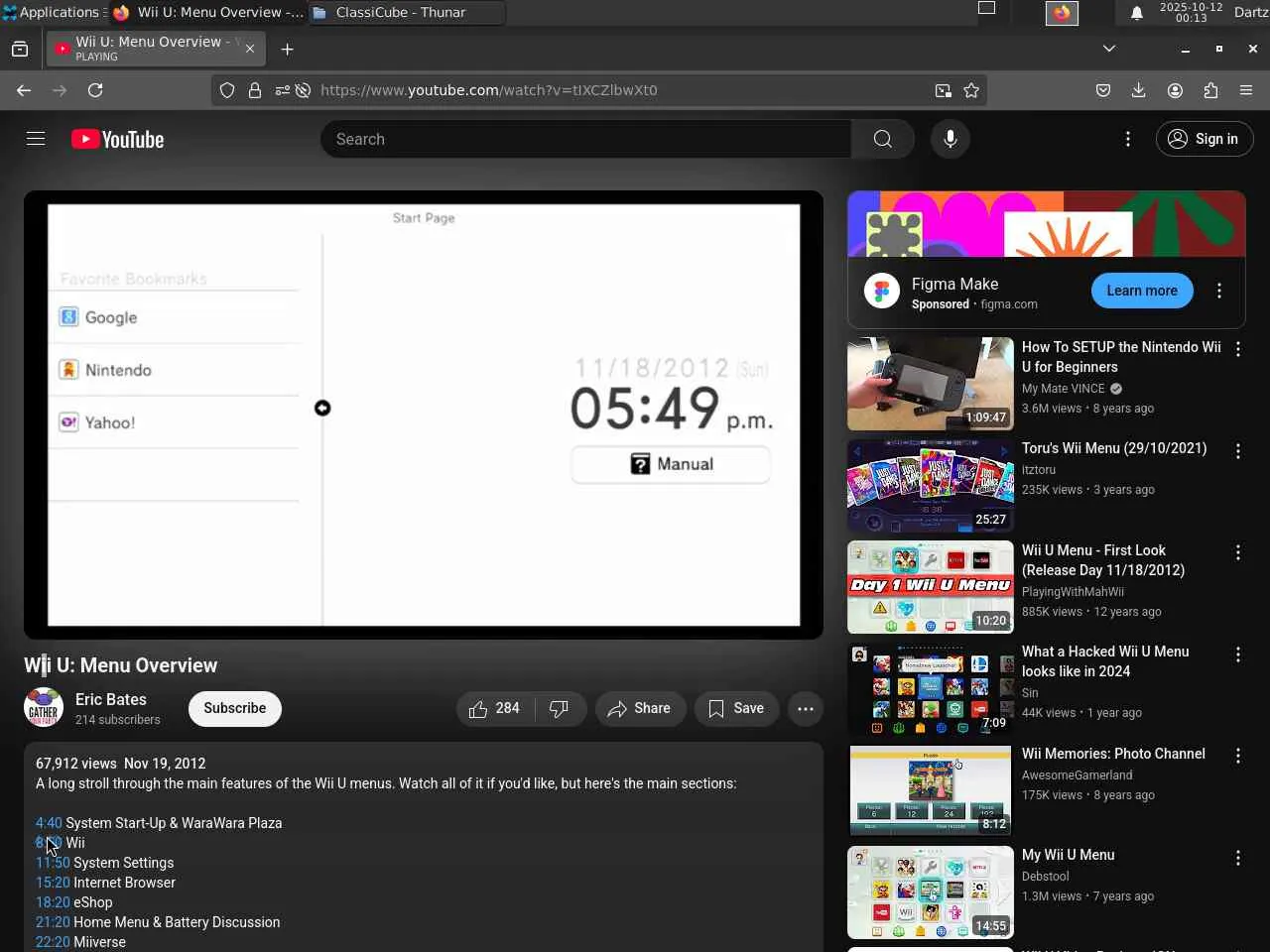Open picture-in-picture icon in address bar
1270x952 pixels.
pos(943,90)
